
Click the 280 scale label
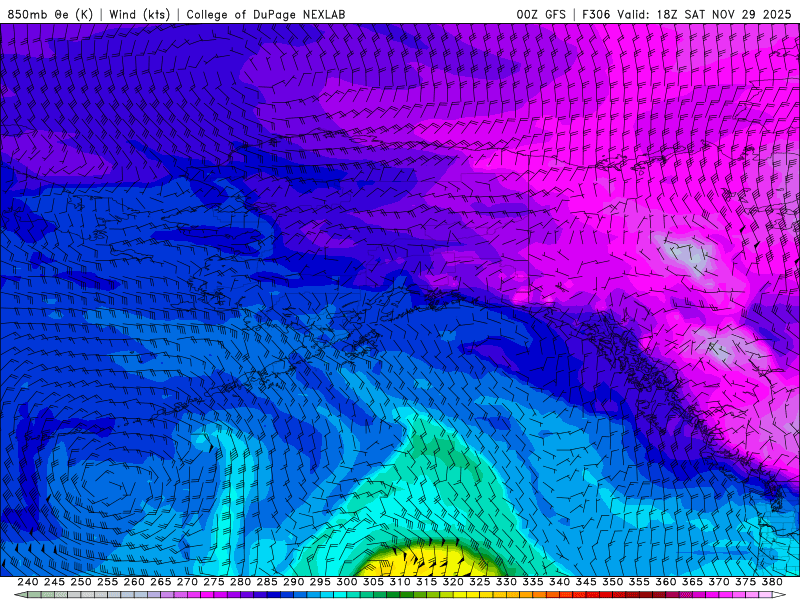pyautogui.click(x=240, y=582)
